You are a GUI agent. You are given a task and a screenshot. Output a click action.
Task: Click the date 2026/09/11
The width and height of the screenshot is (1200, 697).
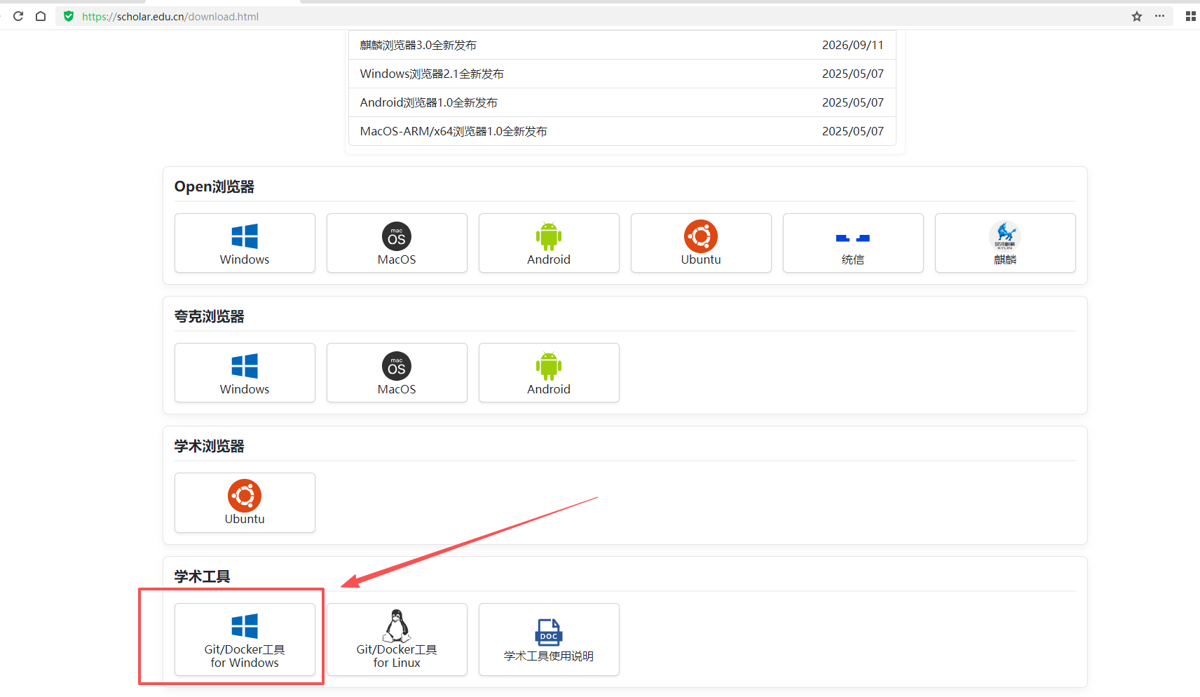pyautogui.click(x=853, y=45)
